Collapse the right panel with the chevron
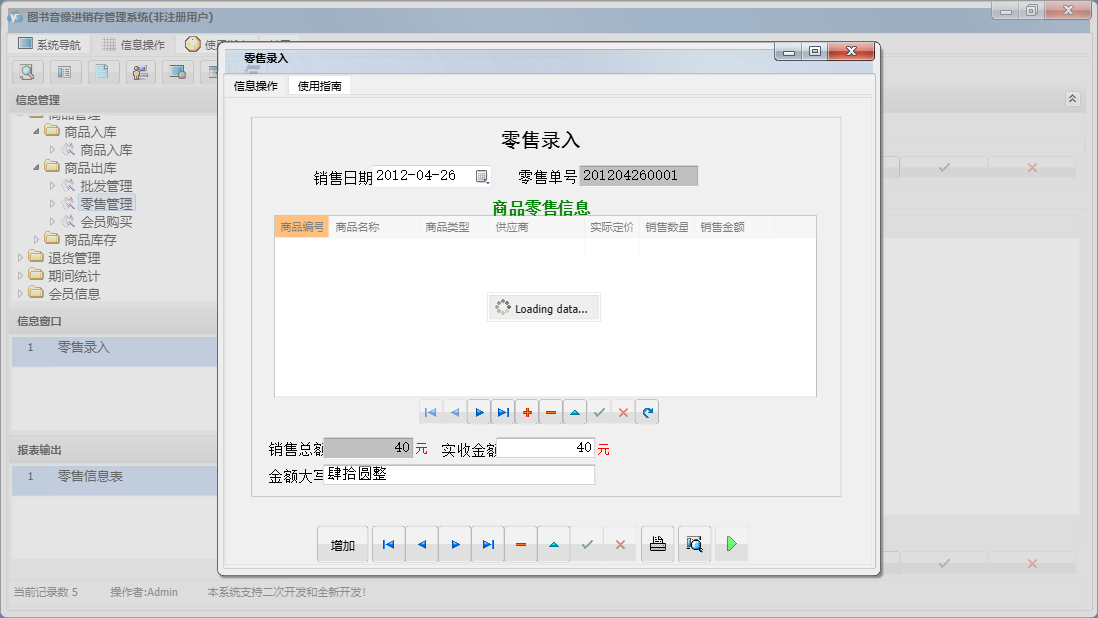This screenshot has width=1098, height=618. pyautogui.click(x=1071, y=98)
